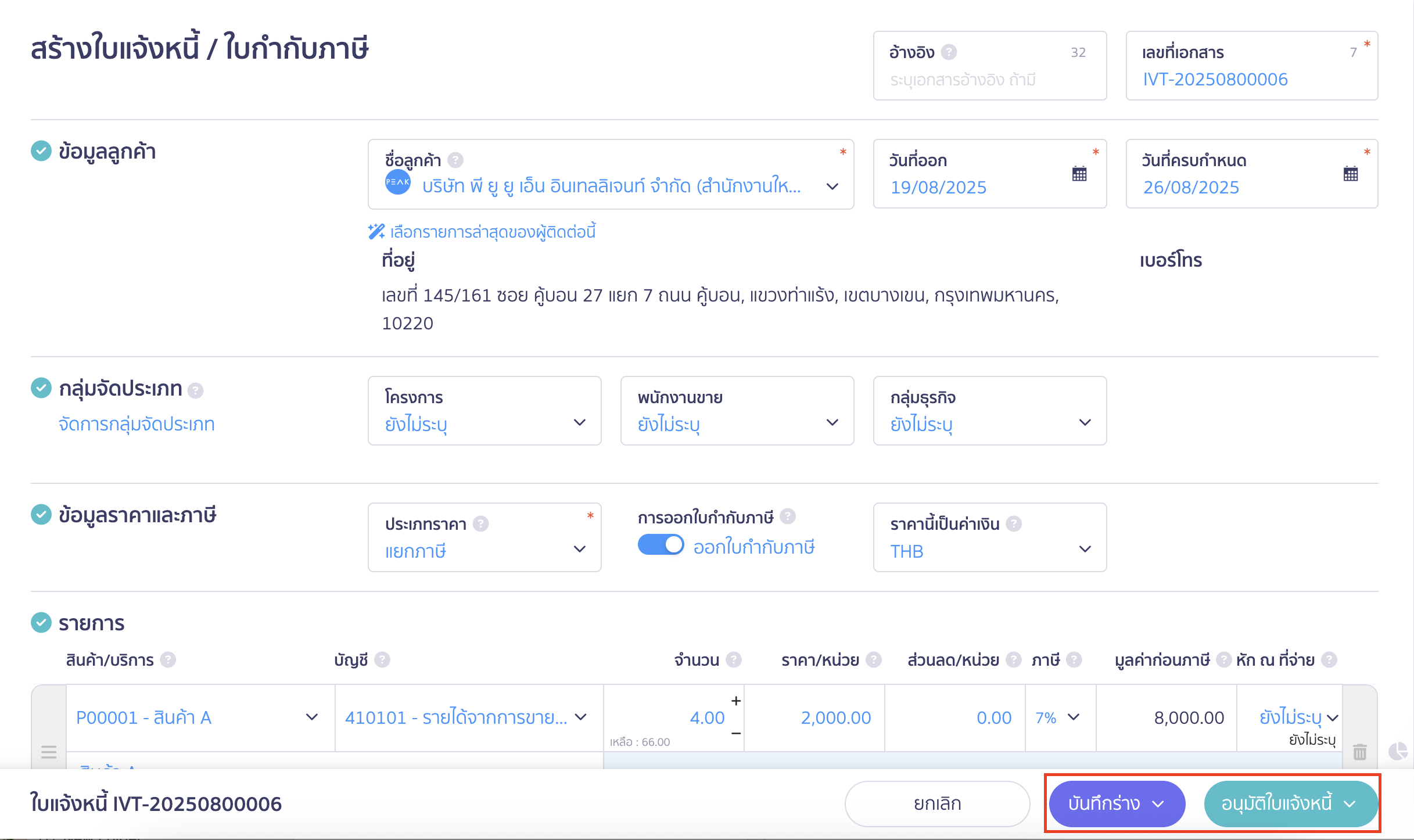This screenshot has width=1414, height=840.
Task: Click help icon beside บัญชี column
Action: point(382,660)
